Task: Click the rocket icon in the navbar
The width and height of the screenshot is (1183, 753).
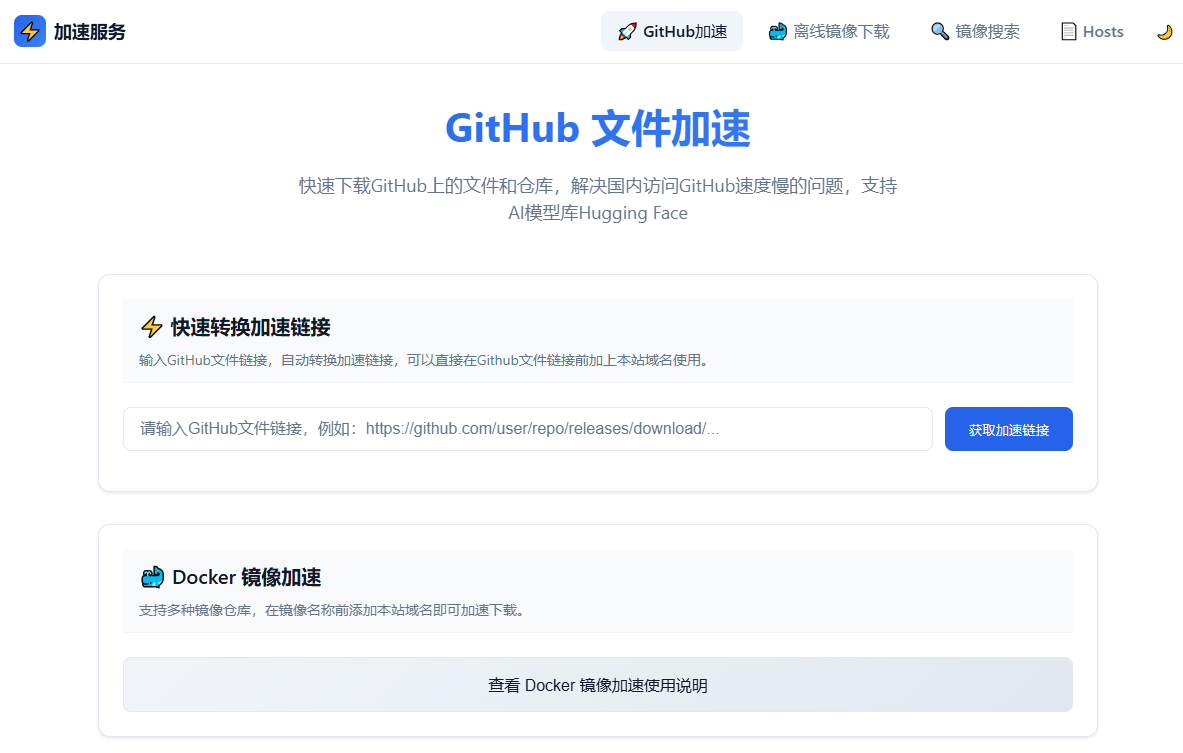Action: (x=627, y=32)
